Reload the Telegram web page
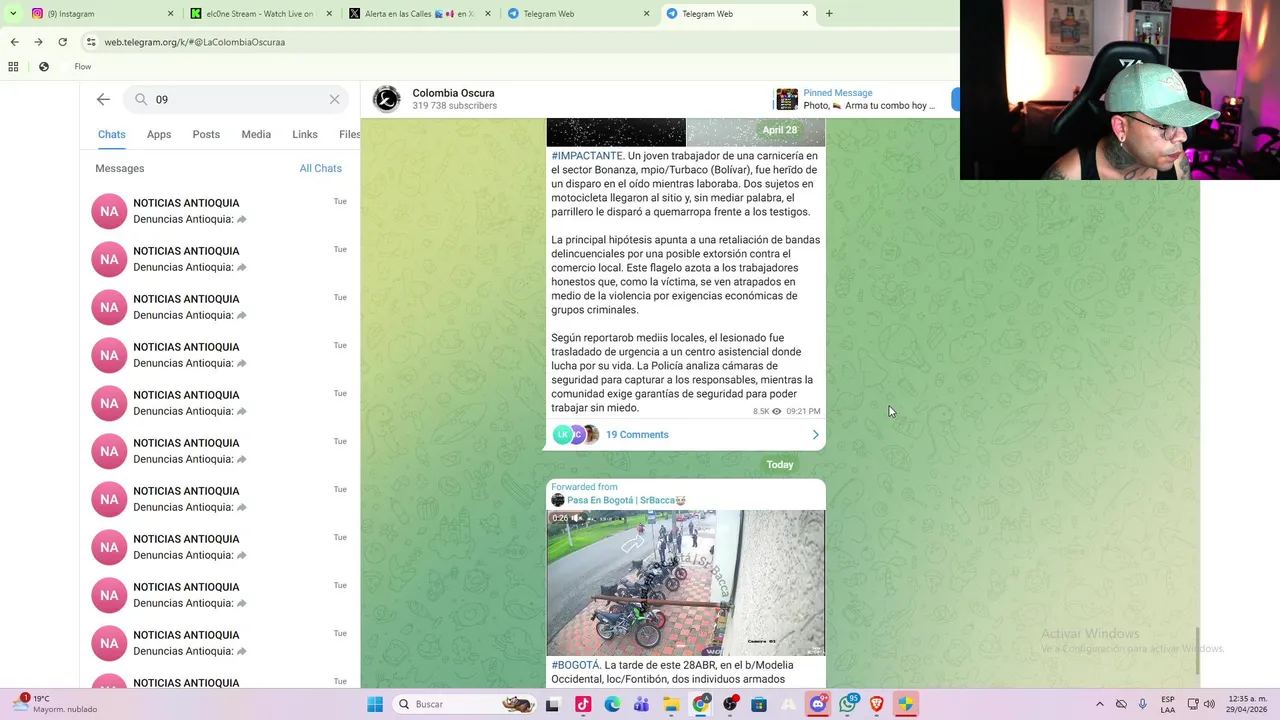The width and height of the screenshot is (1280, 720). click(62, 42)
